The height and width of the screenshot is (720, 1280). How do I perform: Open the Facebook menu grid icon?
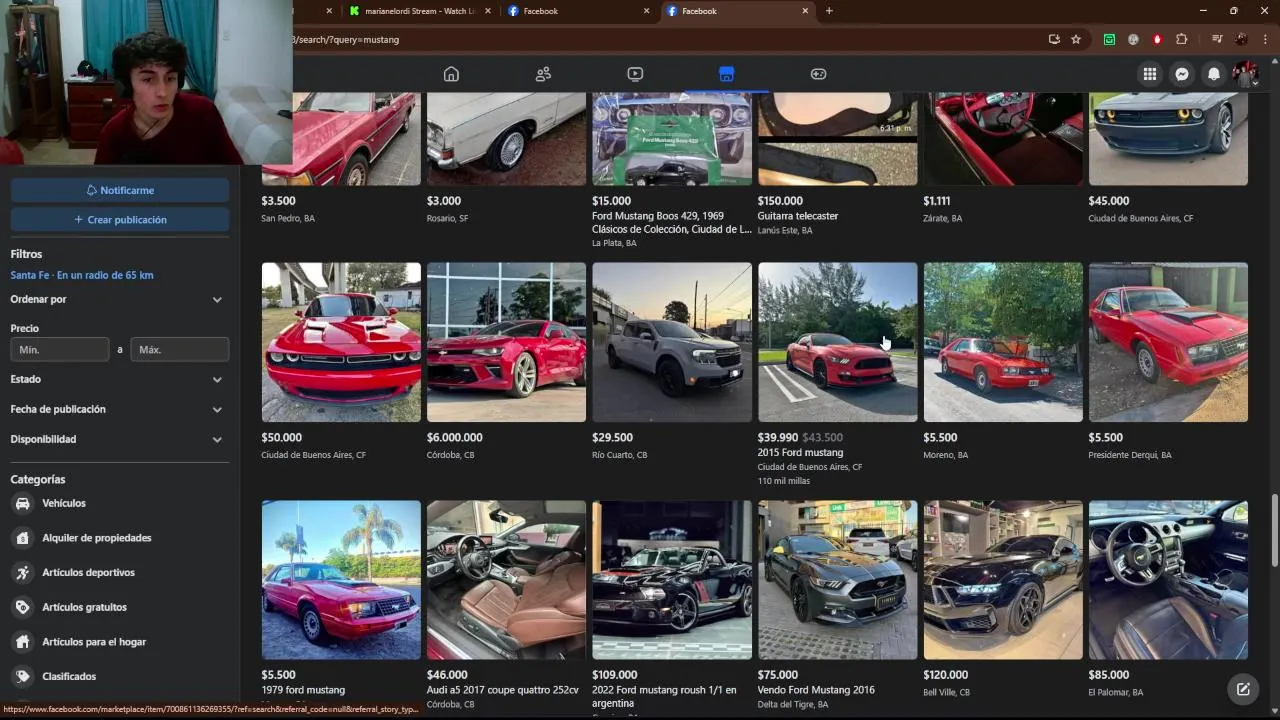click(x=1150, y=74)
